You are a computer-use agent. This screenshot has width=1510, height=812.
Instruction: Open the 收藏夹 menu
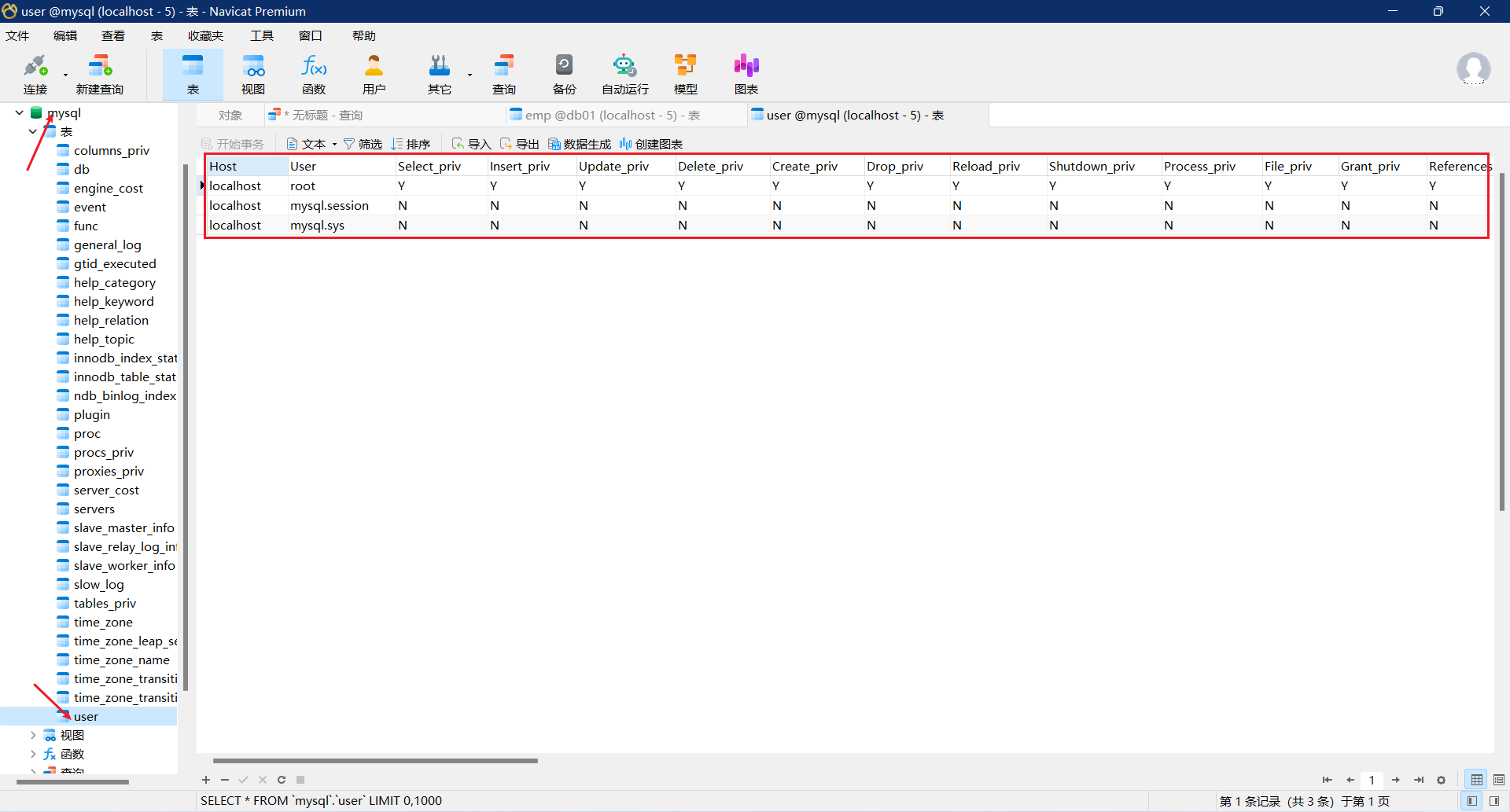click(206, 36)
